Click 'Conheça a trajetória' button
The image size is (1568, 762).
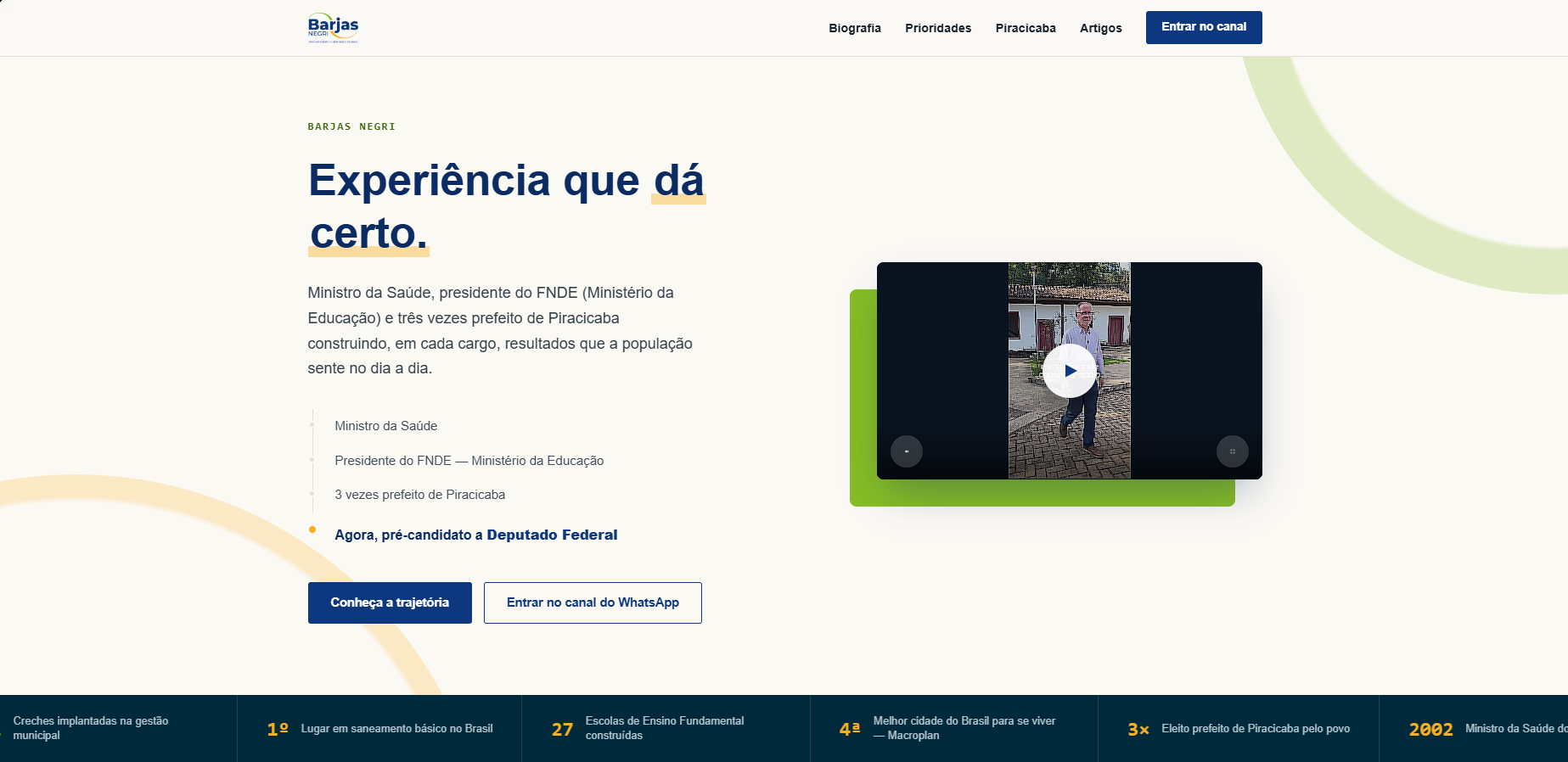[x=390, y=602]
